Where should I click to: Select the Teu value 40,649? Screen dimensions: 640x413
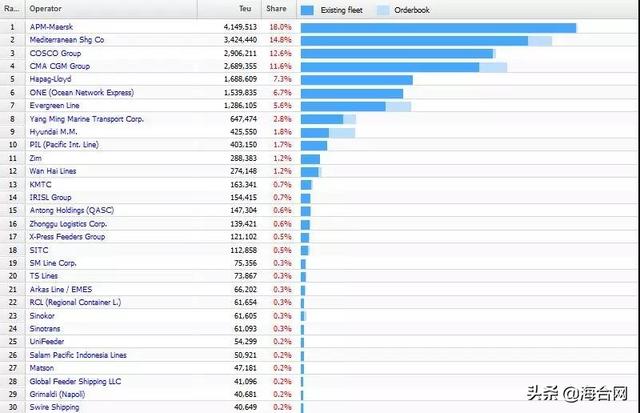[x=246, y=407]
